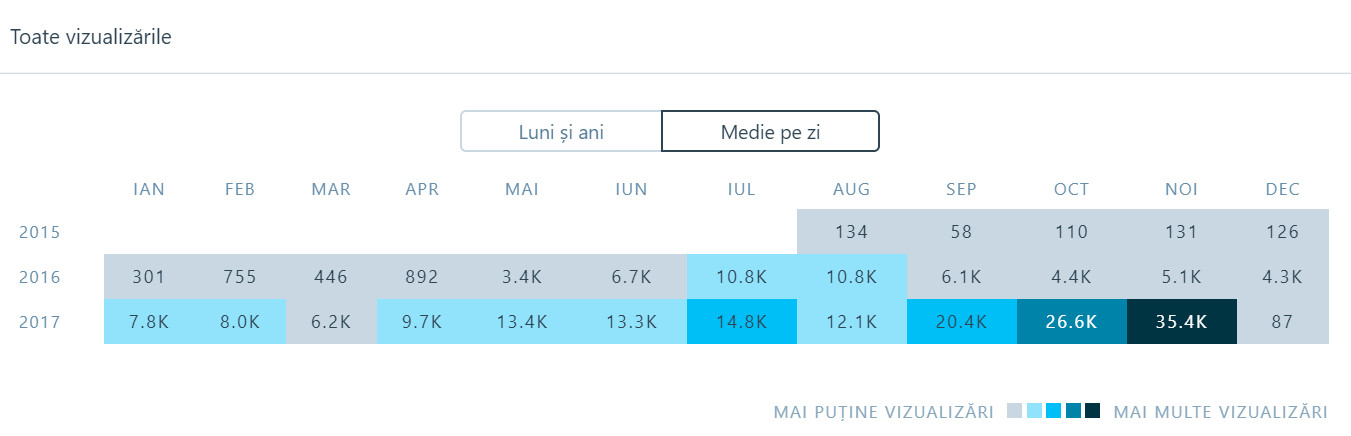Click the February 2016 cell showing 755
The height and width of the screenshot is (436, 1351).
click(x=240, y=277)
